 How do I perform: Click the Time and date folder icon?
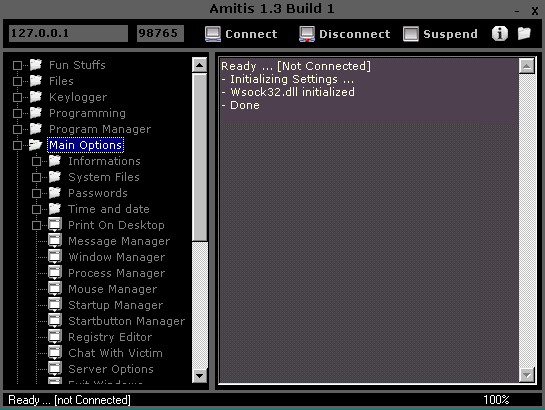tap(55, 209)
